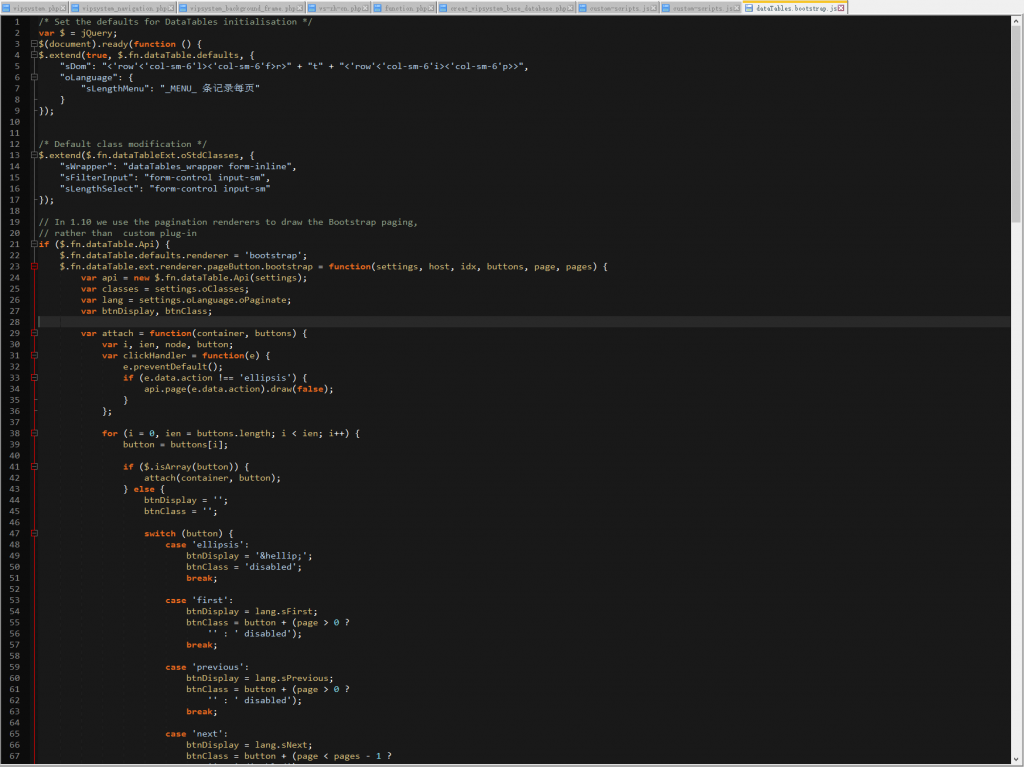Click the 'bootstrap' string on line 22
This screenshot has width=1024, height=767.
point(273,255)
